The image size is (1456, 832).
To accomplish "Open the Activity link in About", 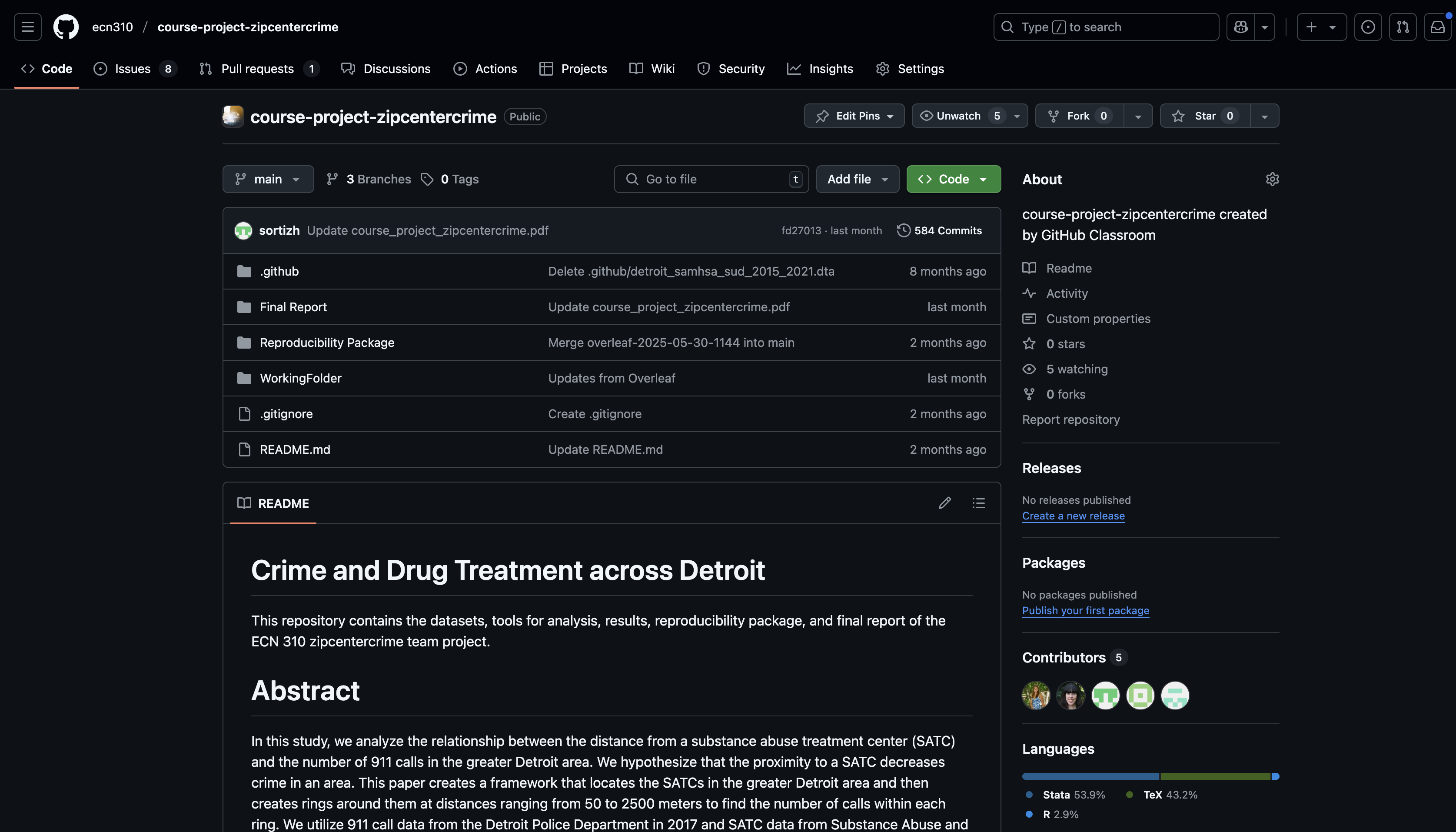I will 1055,293.
